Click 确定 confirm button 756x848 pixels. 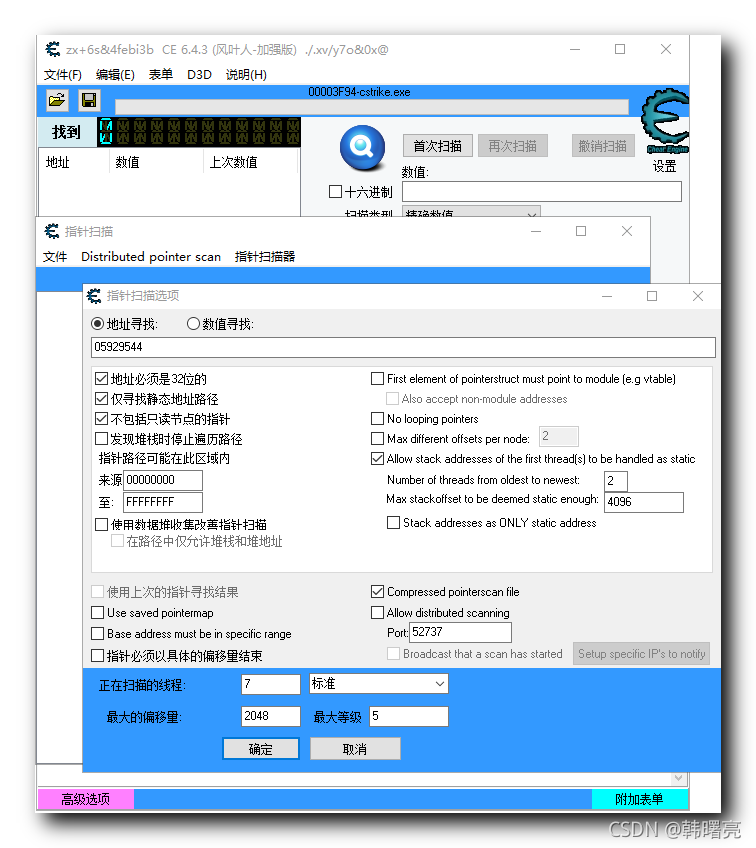tap(261, 749)
